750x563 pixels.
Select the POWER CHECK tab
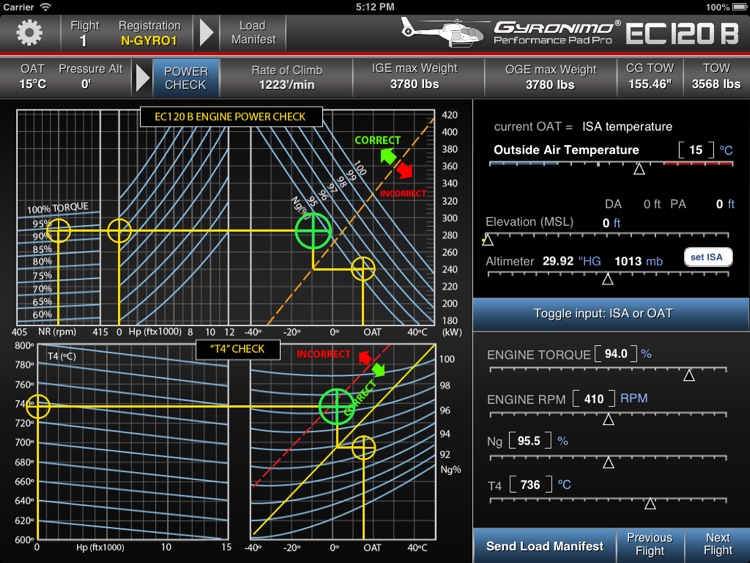(186, 78)
